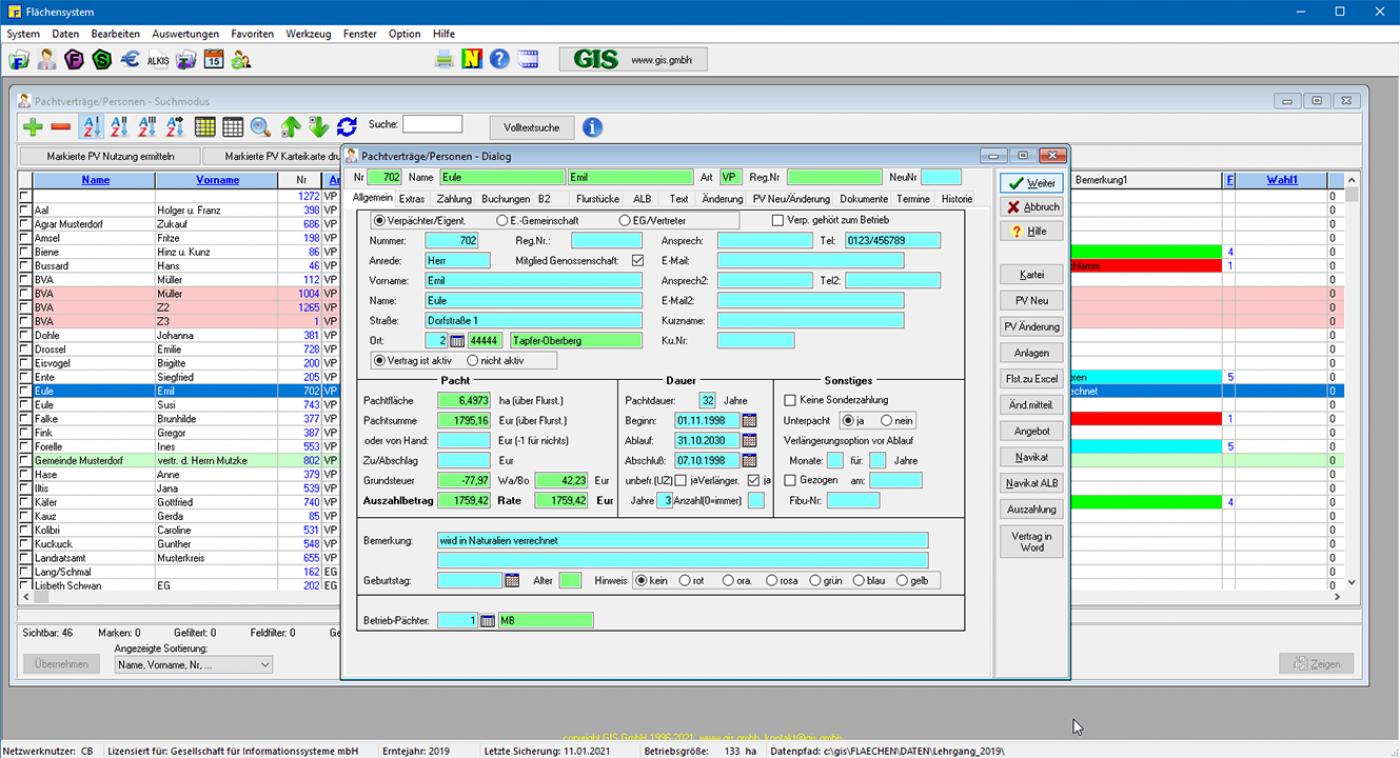Click the Weiter button
This screenshot has width=1400, height=758.
click(x=1031, y=184)
